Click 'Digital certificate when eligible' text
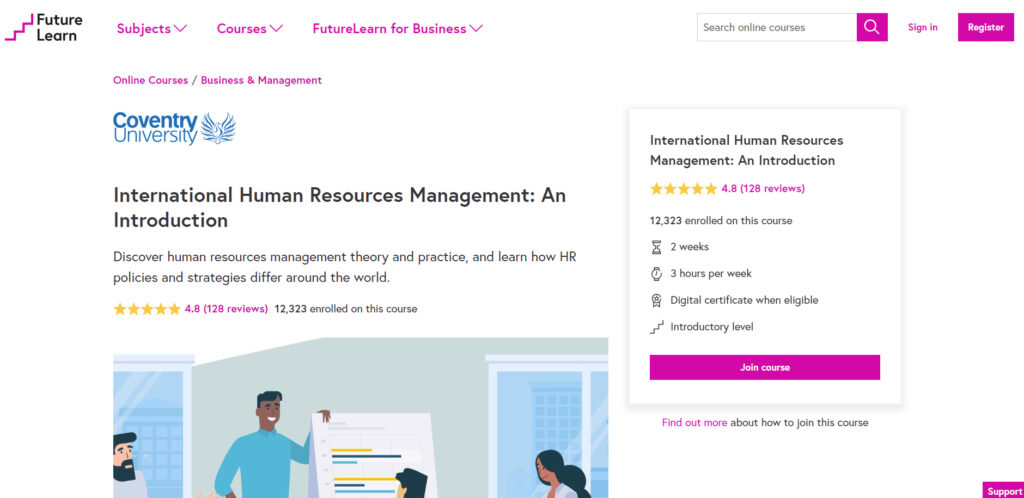Viewport: 1024px width, 498px height. point(744,300)
